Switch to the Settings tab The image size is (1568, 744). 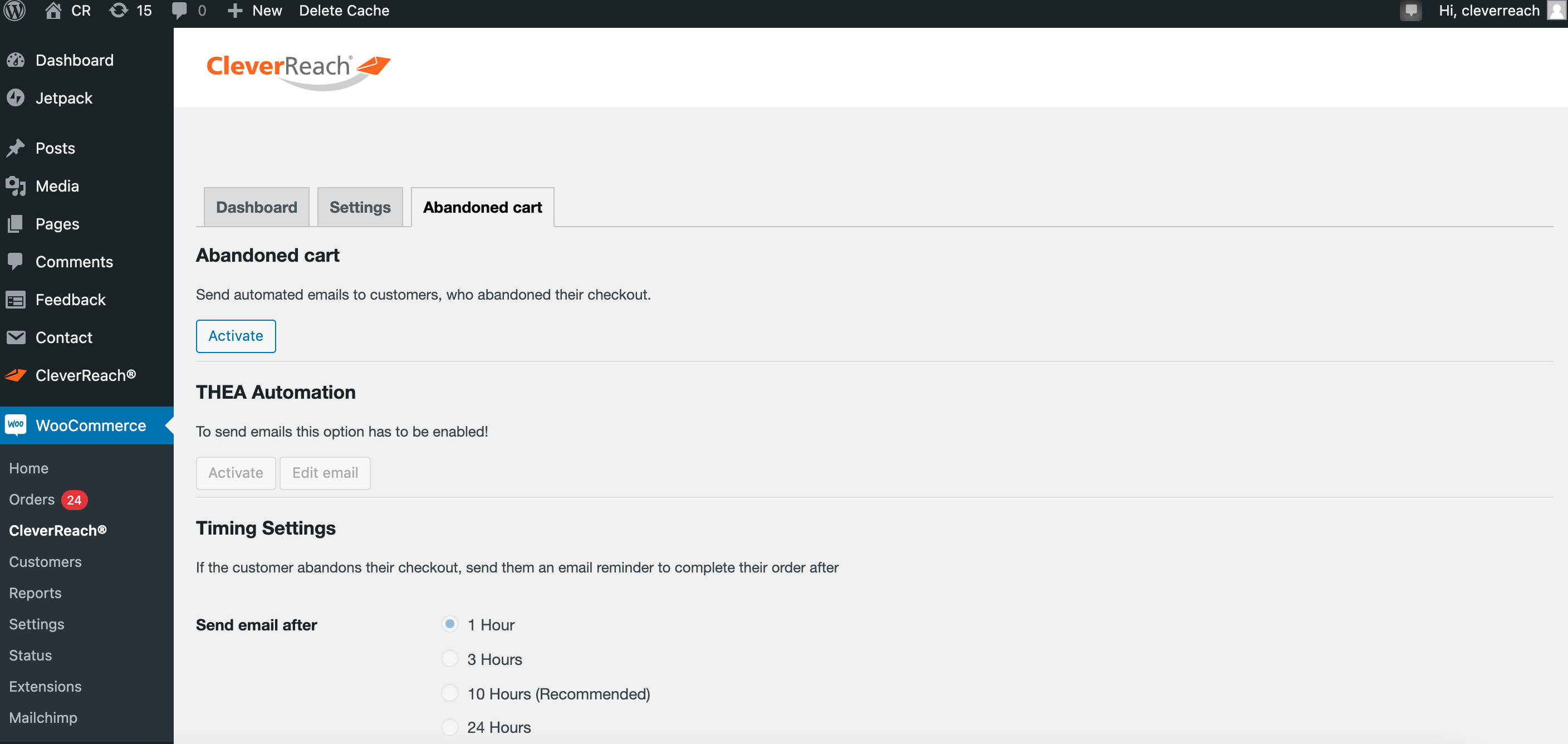(x=360, y=207)
